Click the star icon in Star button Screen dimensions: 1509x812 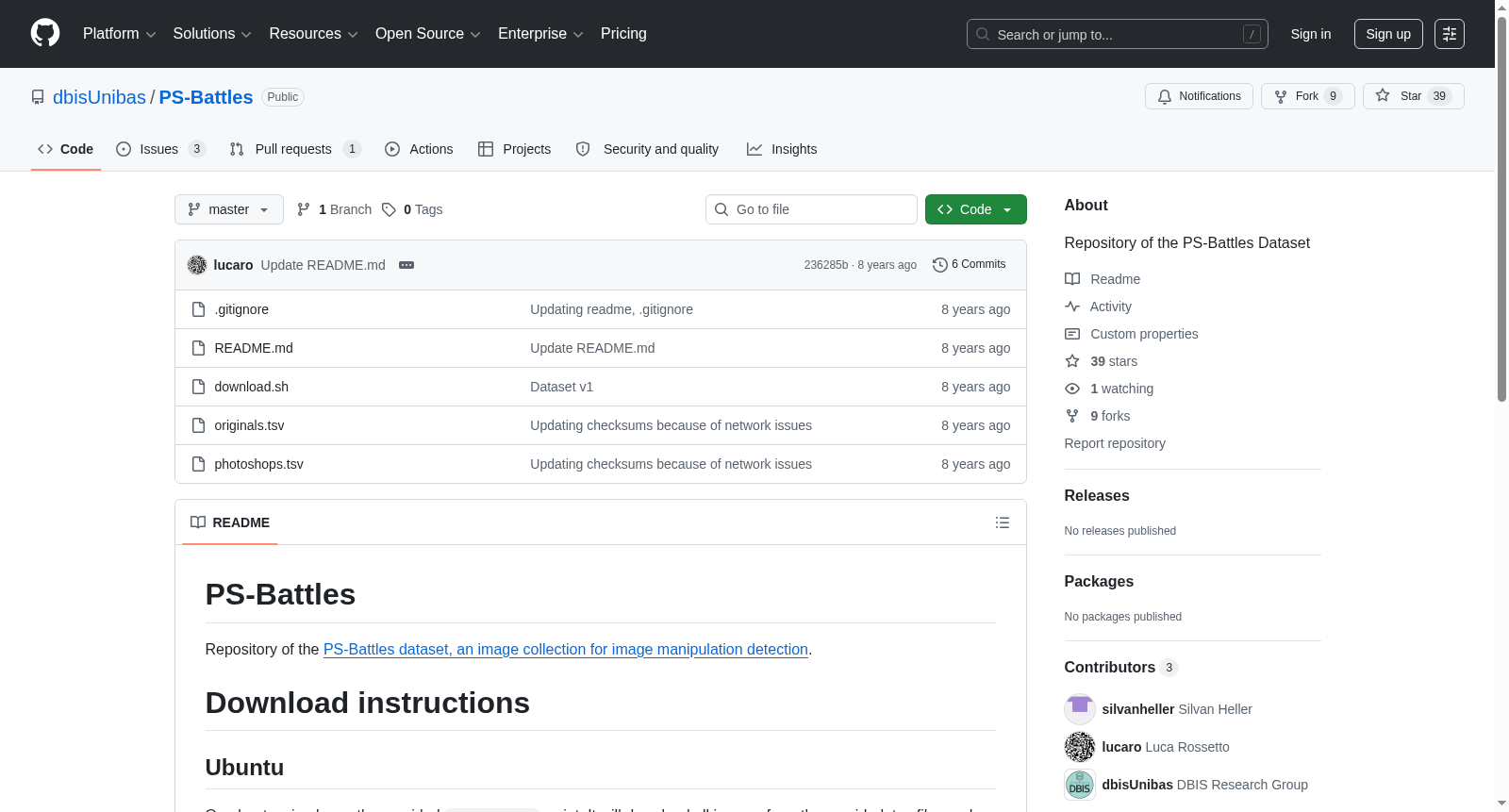[1383, 95]
